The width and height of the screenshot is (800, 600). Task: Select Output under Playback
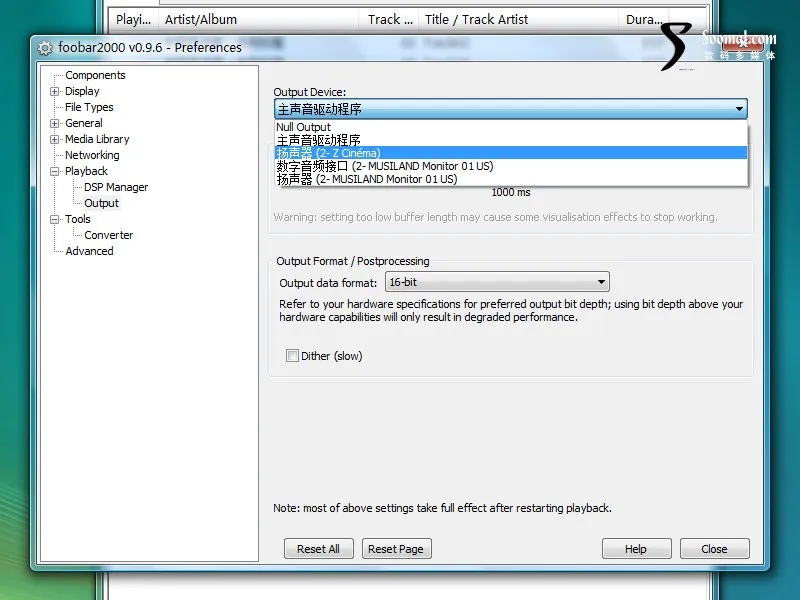point(102,203)
